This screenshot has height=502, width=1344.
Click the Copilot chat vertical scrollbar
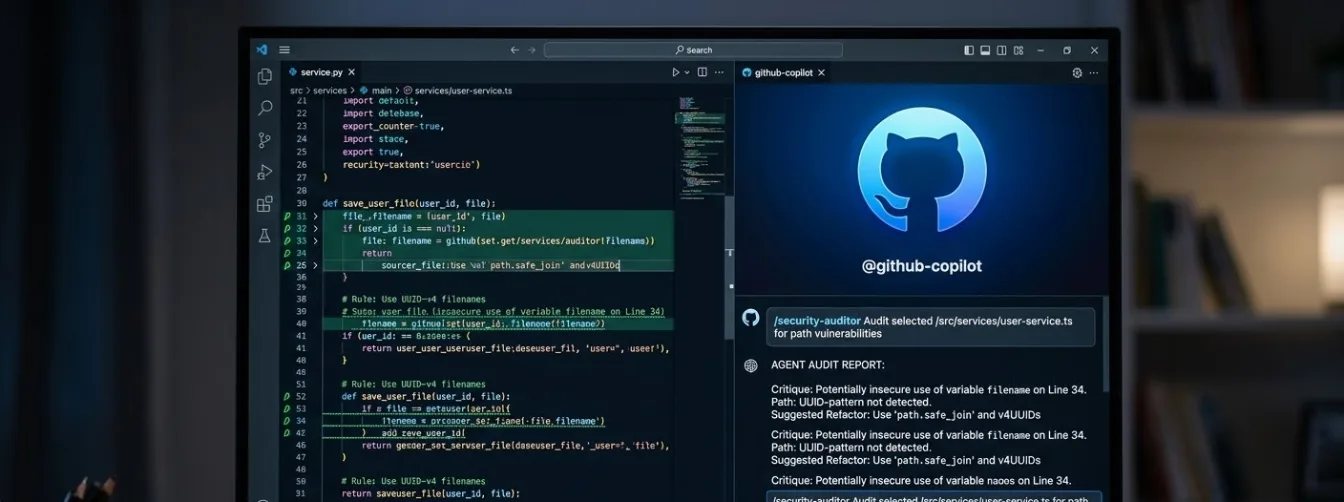point(1105,344)
